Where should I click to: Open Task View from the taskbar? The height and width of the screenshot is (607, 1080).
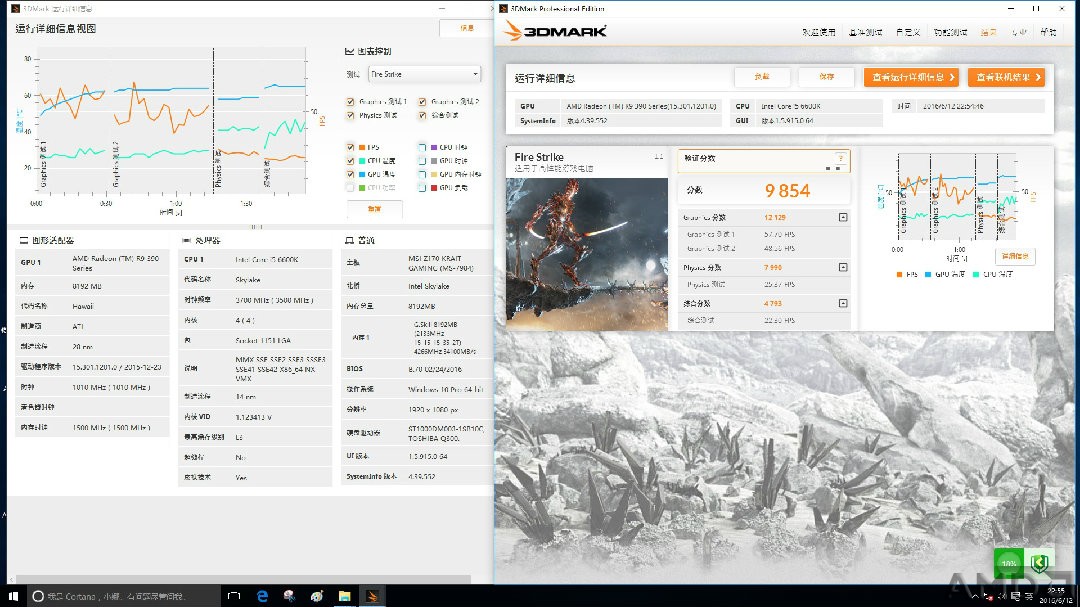coord(234,596)
